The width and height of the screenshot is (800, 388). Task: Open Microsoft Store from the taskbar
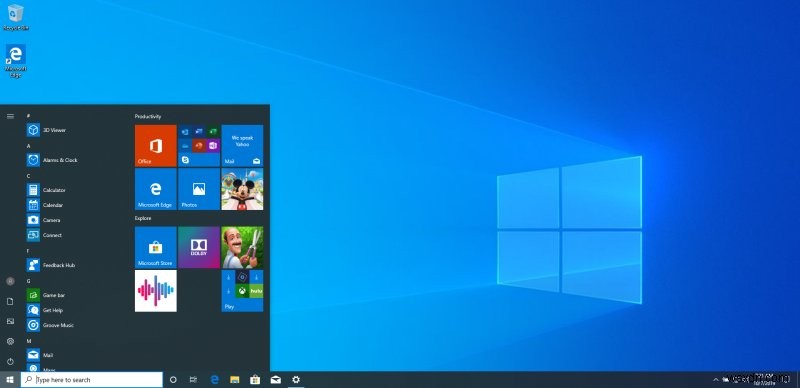255,379
